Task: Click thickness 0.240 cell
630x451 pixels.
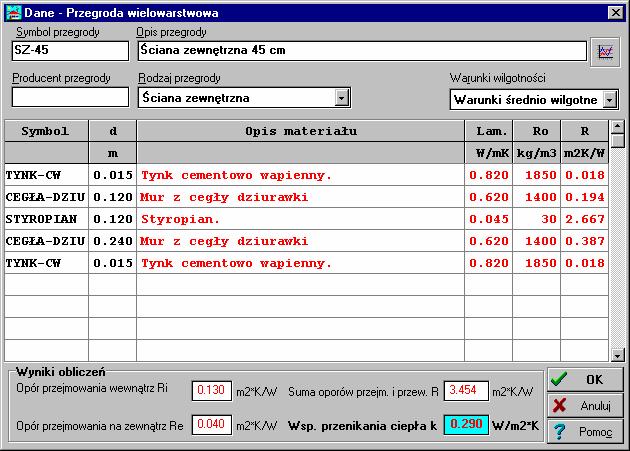Action: point(112,241)
